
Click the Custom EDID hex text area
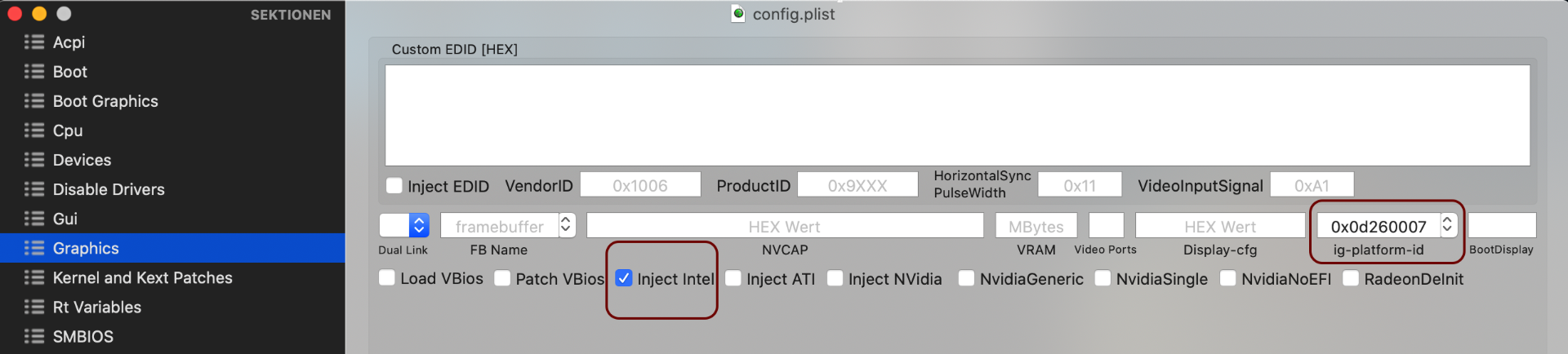tap(957, 115)
